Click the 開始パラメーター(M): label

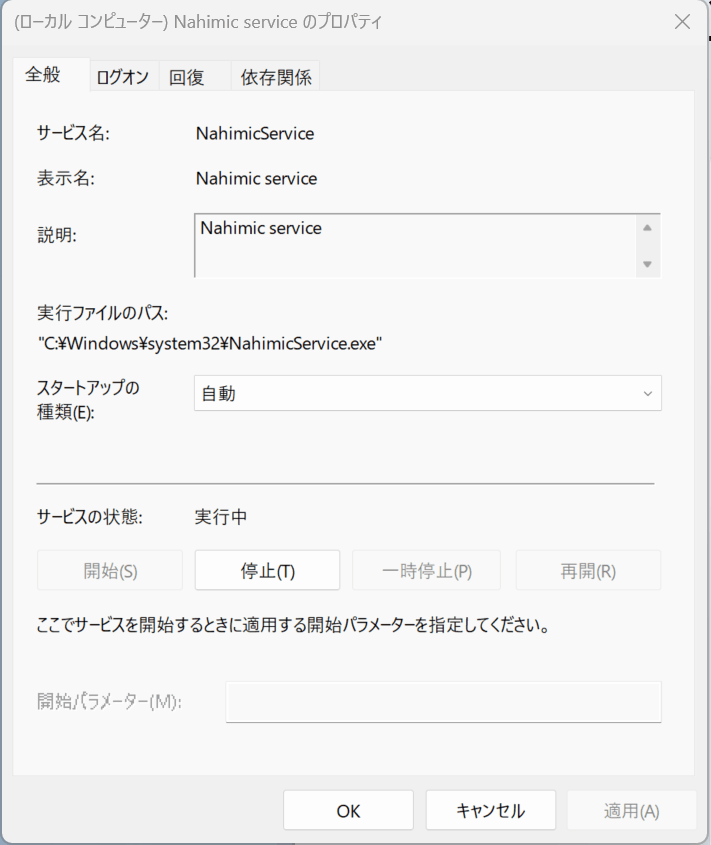tap(109, 701)
